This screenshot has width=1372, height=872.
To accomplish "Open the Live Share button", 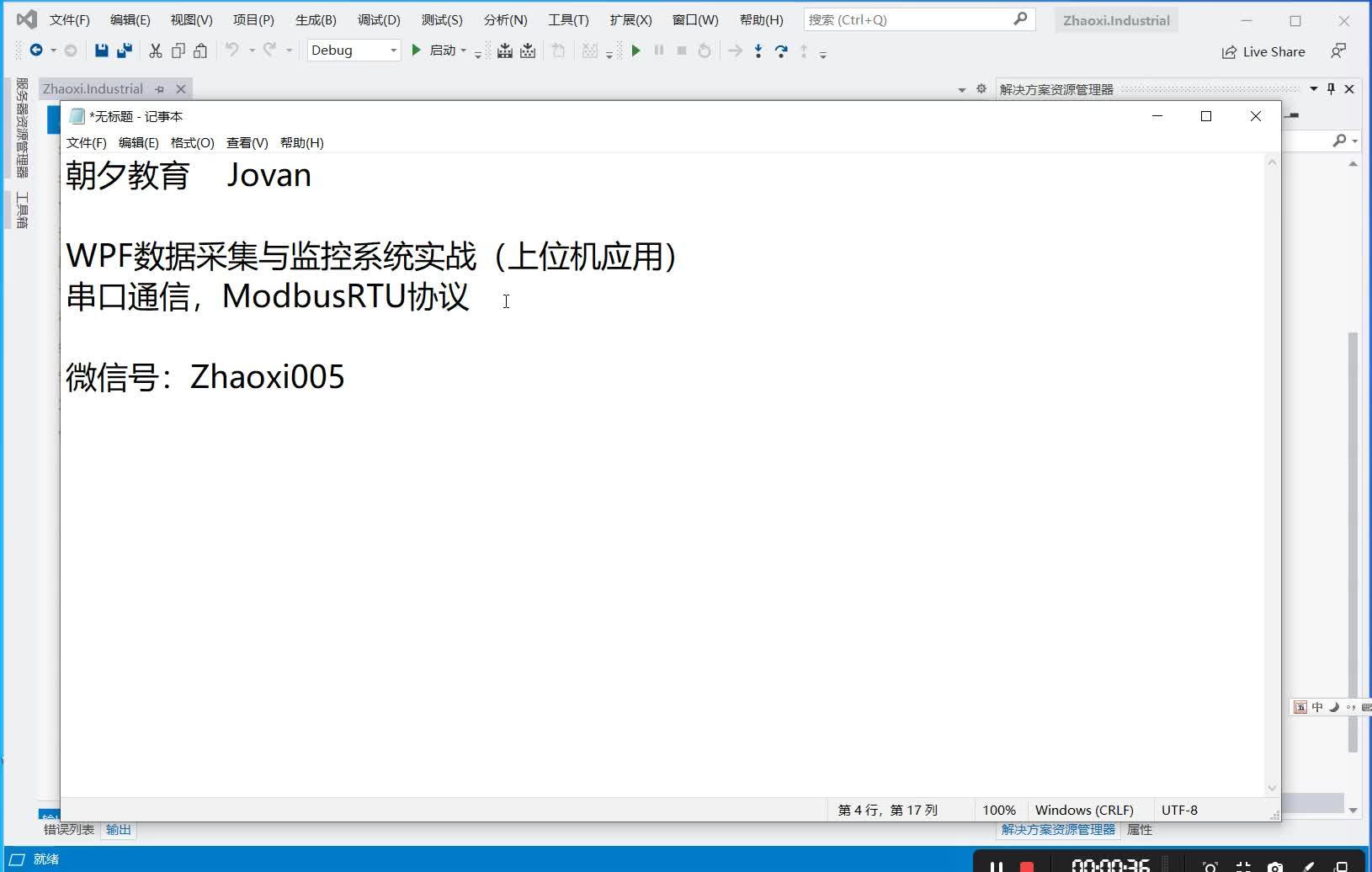I will click(x=1263, y=51).
